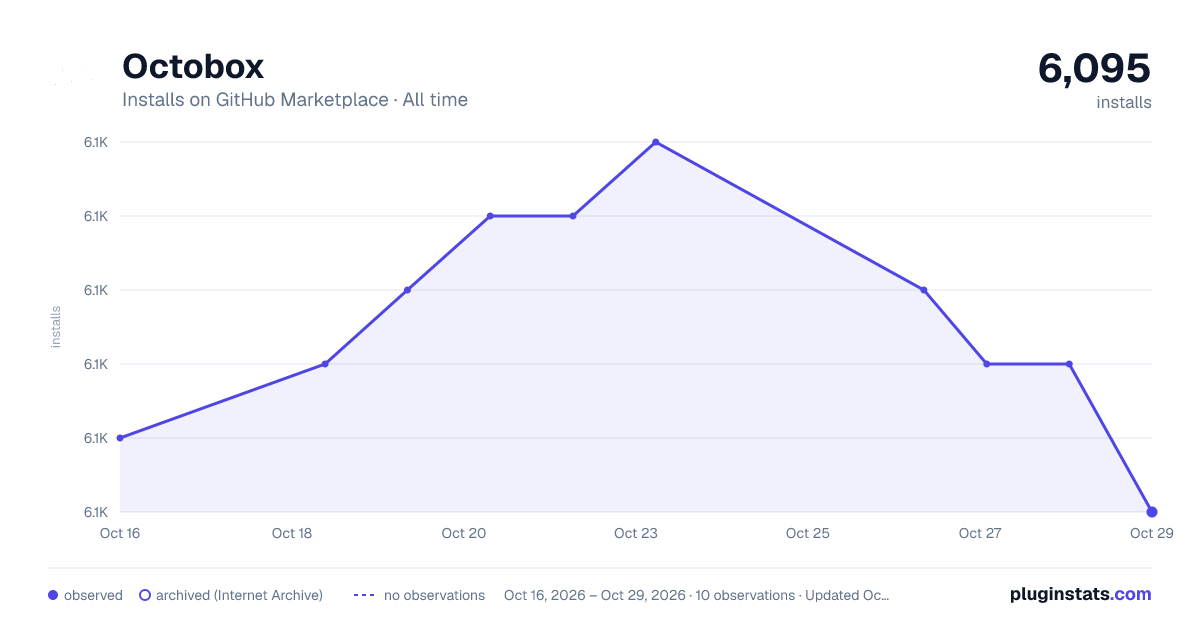
Task: Click the 'archived (Internet Archive)' legend label
Action: (x=239, y=595)
